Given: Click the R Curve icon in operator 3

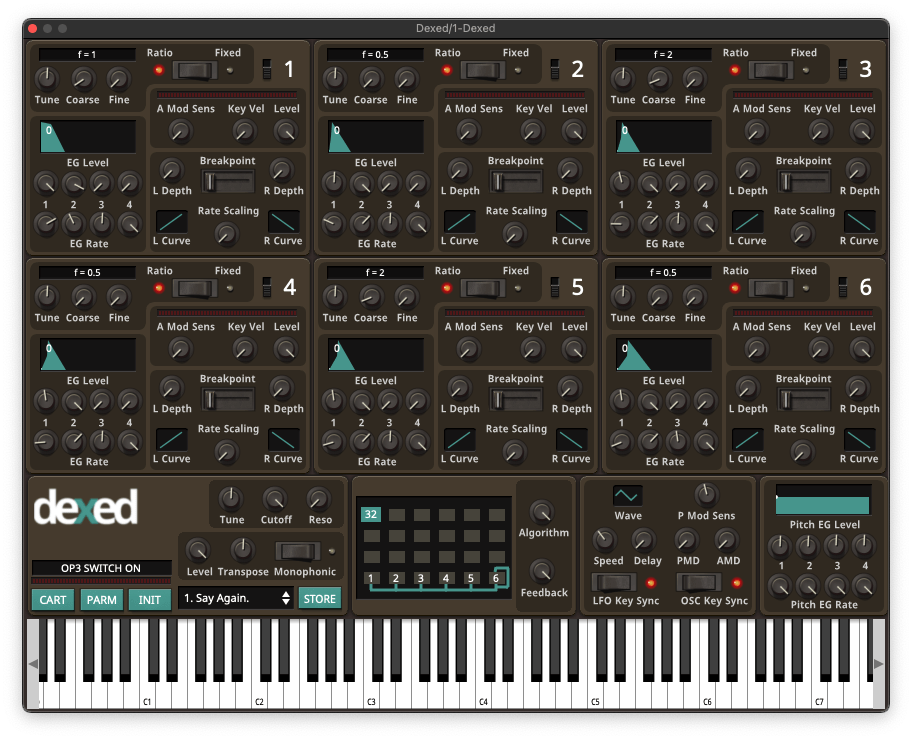Looking at the screenshot, I should (x=859, y=222).
